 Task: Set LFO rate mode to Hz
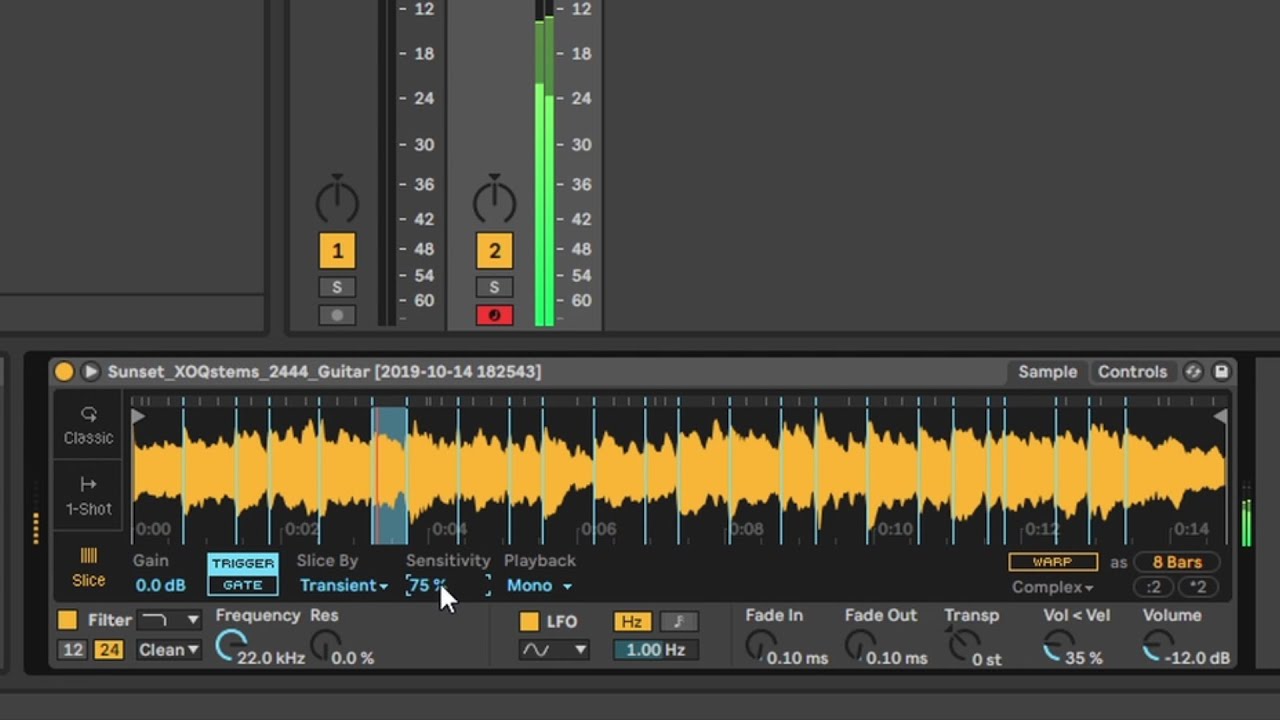(632, 621)
